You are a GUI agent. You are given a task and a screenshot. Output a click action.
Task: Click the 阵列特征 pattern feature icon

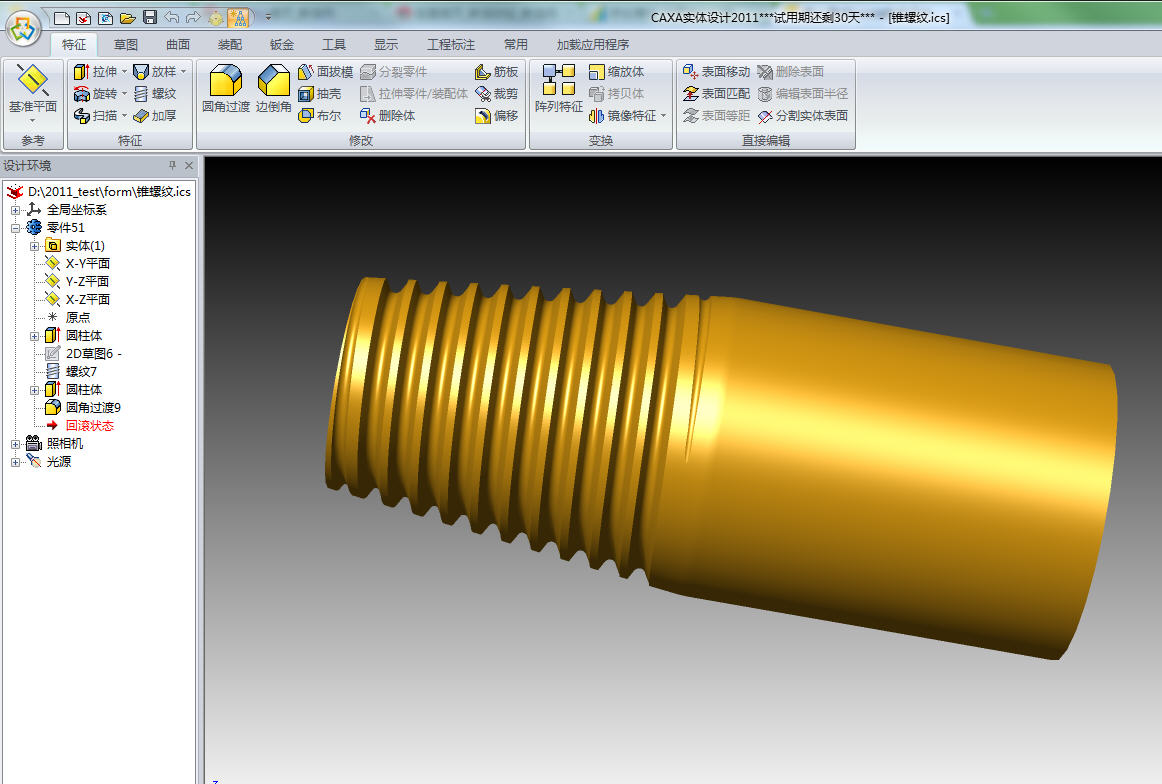pos(558,81)
